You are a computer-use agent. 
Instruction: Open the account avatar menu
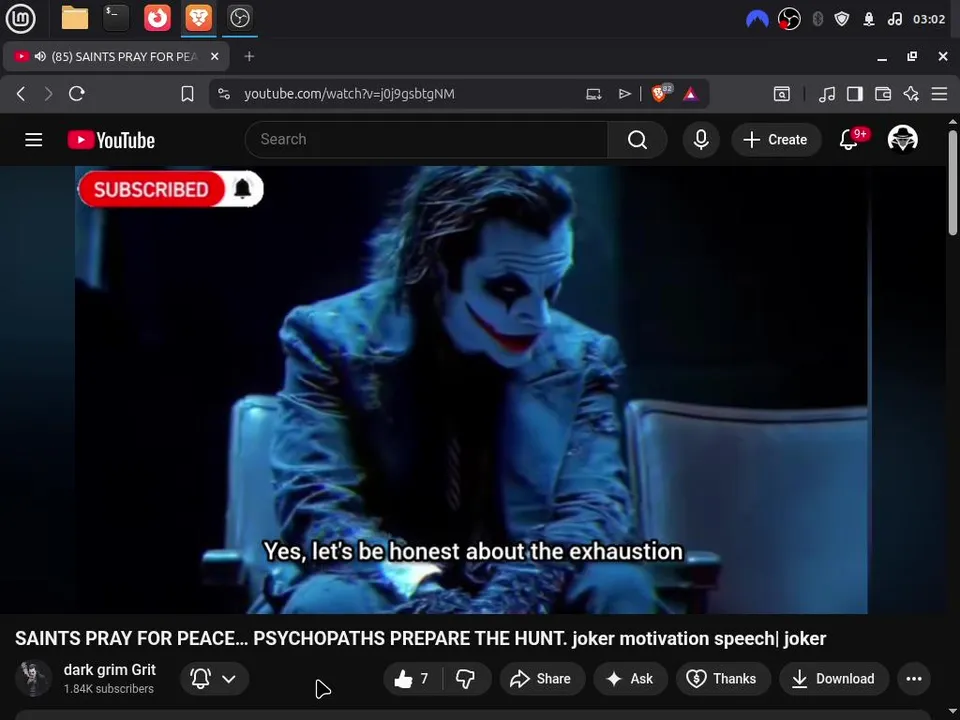(902, 139)
